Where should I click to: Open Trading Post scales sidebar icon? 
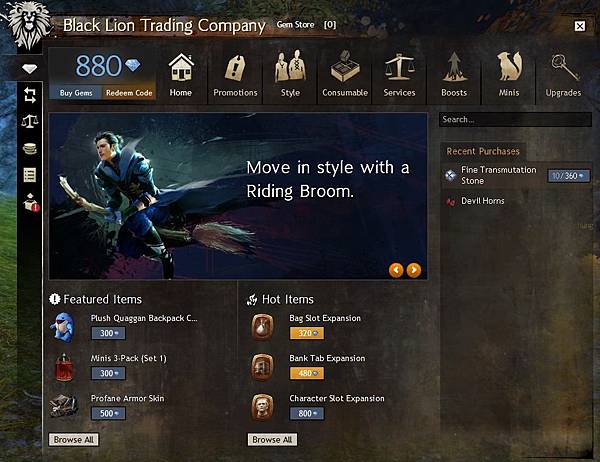pos(30,121)
